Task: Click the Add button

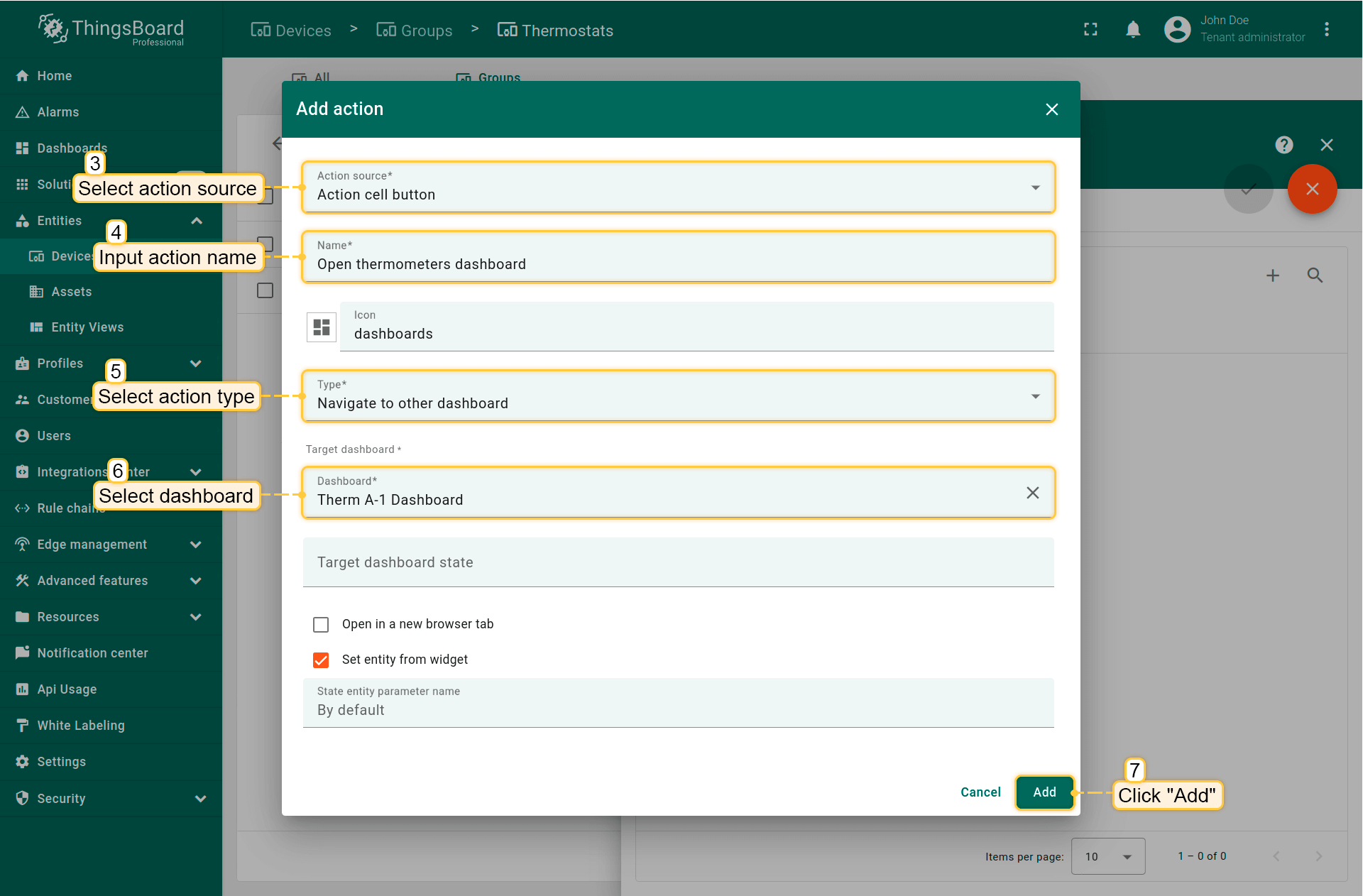Action: pyautogui.click(x=1044, y=792)
